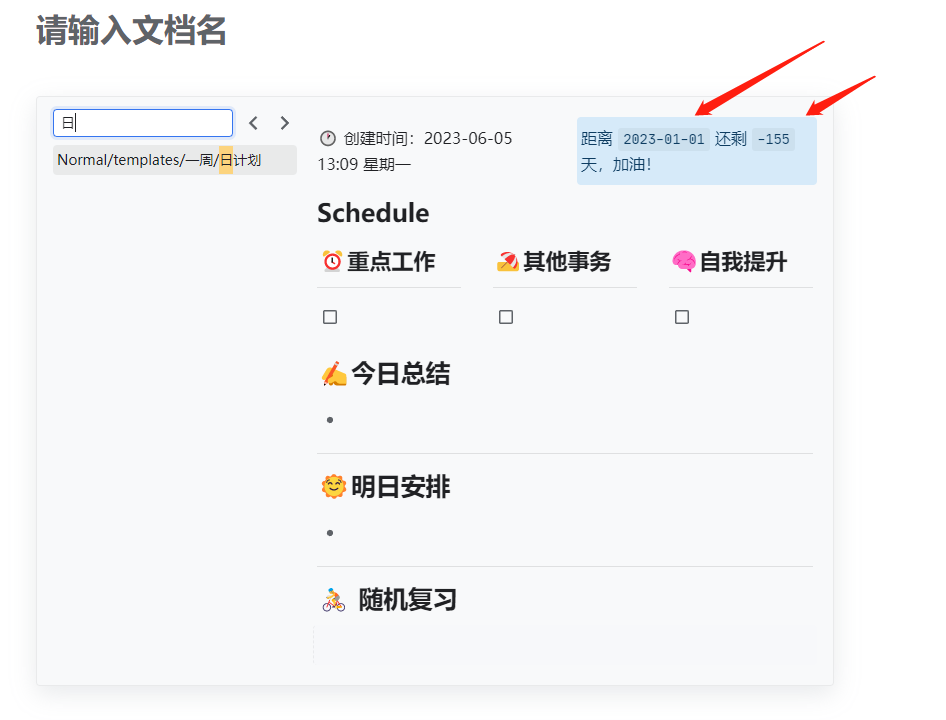Check the task box under 自我提升
Screen dimensions: 946x720
coord(682,317)
